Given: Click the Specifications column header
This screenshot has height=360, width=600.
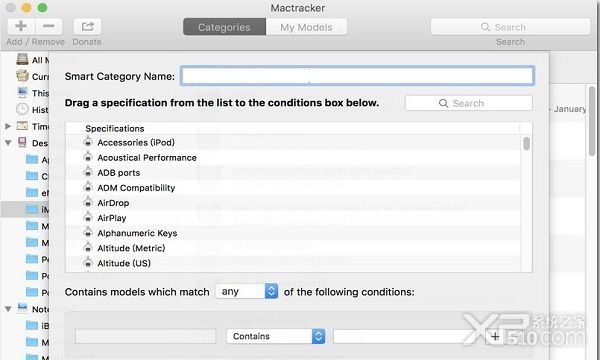Looking at the screenshot, I should point(293,129).
